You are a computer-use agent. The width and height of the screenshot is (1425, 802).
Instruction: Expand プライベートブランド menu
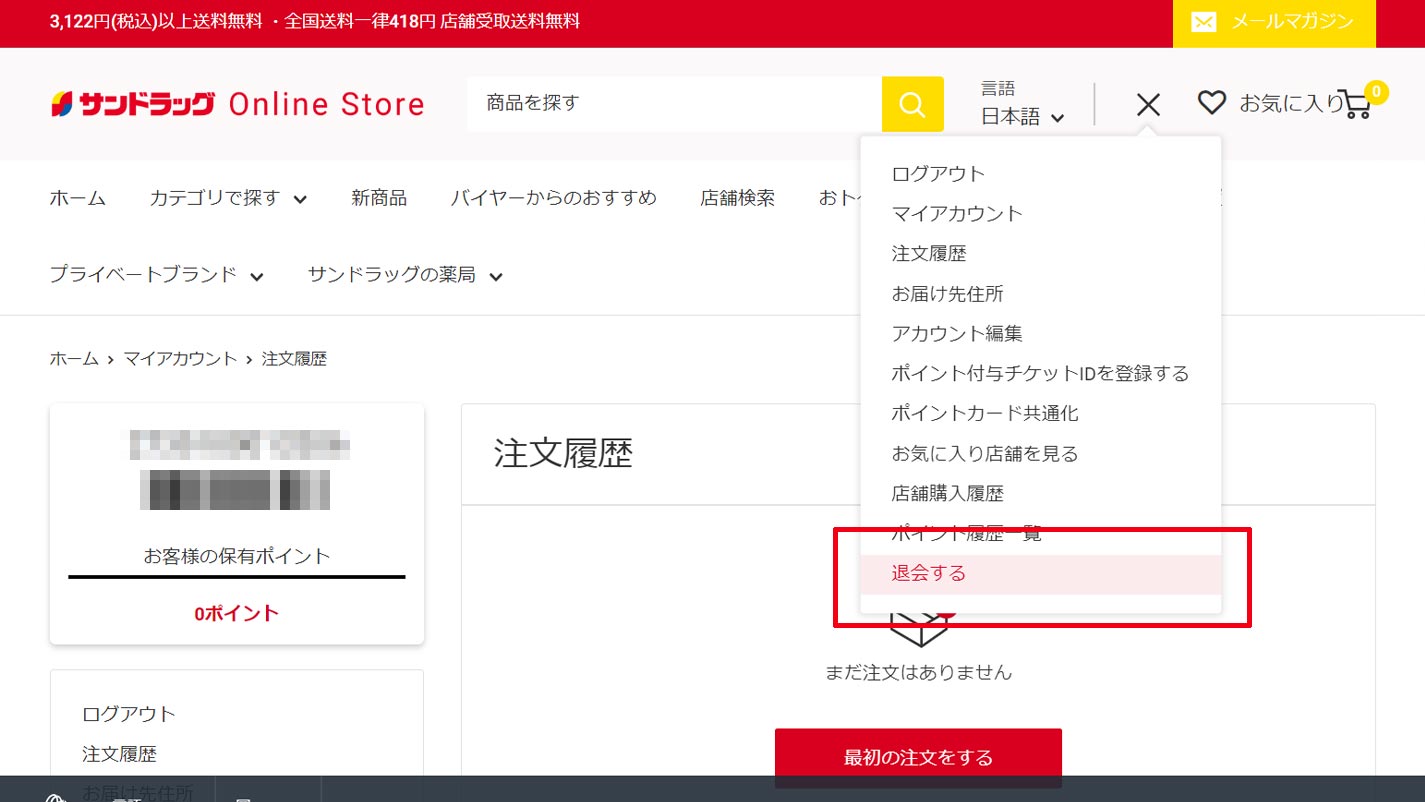(x=157, y=274)
